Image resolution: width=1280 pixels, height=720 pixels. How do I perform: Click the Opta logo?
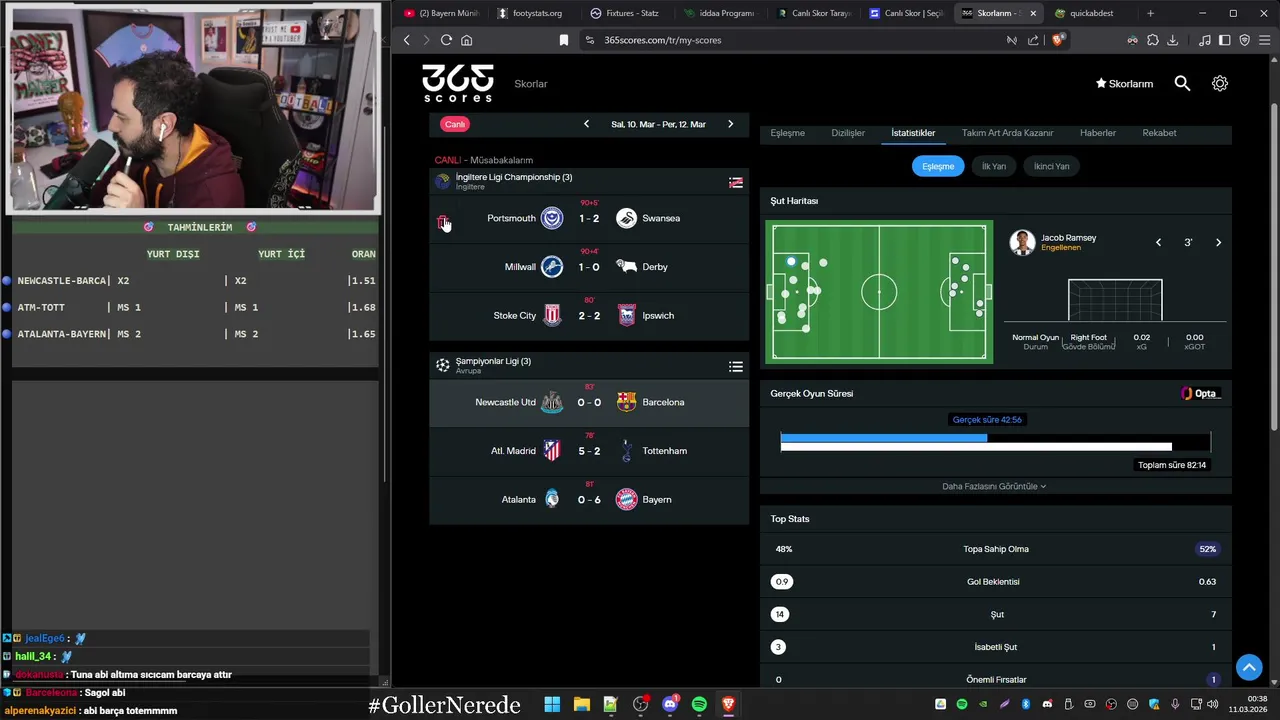click(1201, 393)
